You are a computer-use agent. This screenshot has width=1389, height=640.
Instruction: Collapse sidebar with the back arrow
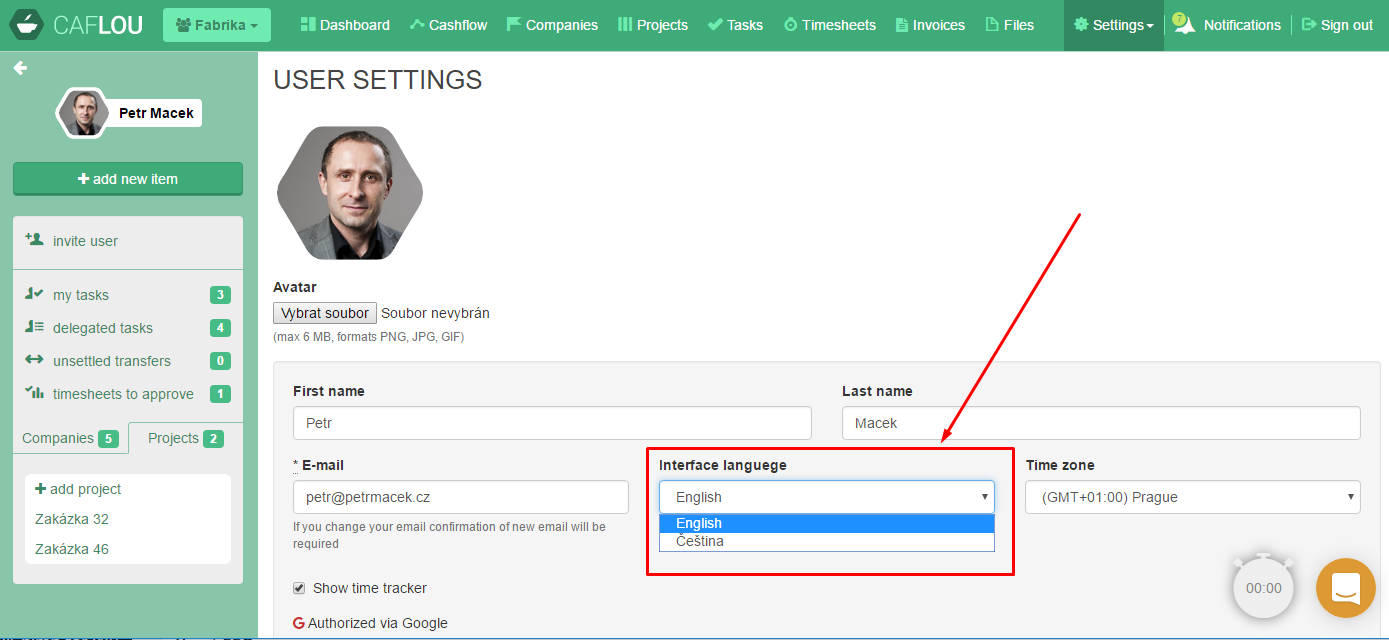(x=20, y=68)
